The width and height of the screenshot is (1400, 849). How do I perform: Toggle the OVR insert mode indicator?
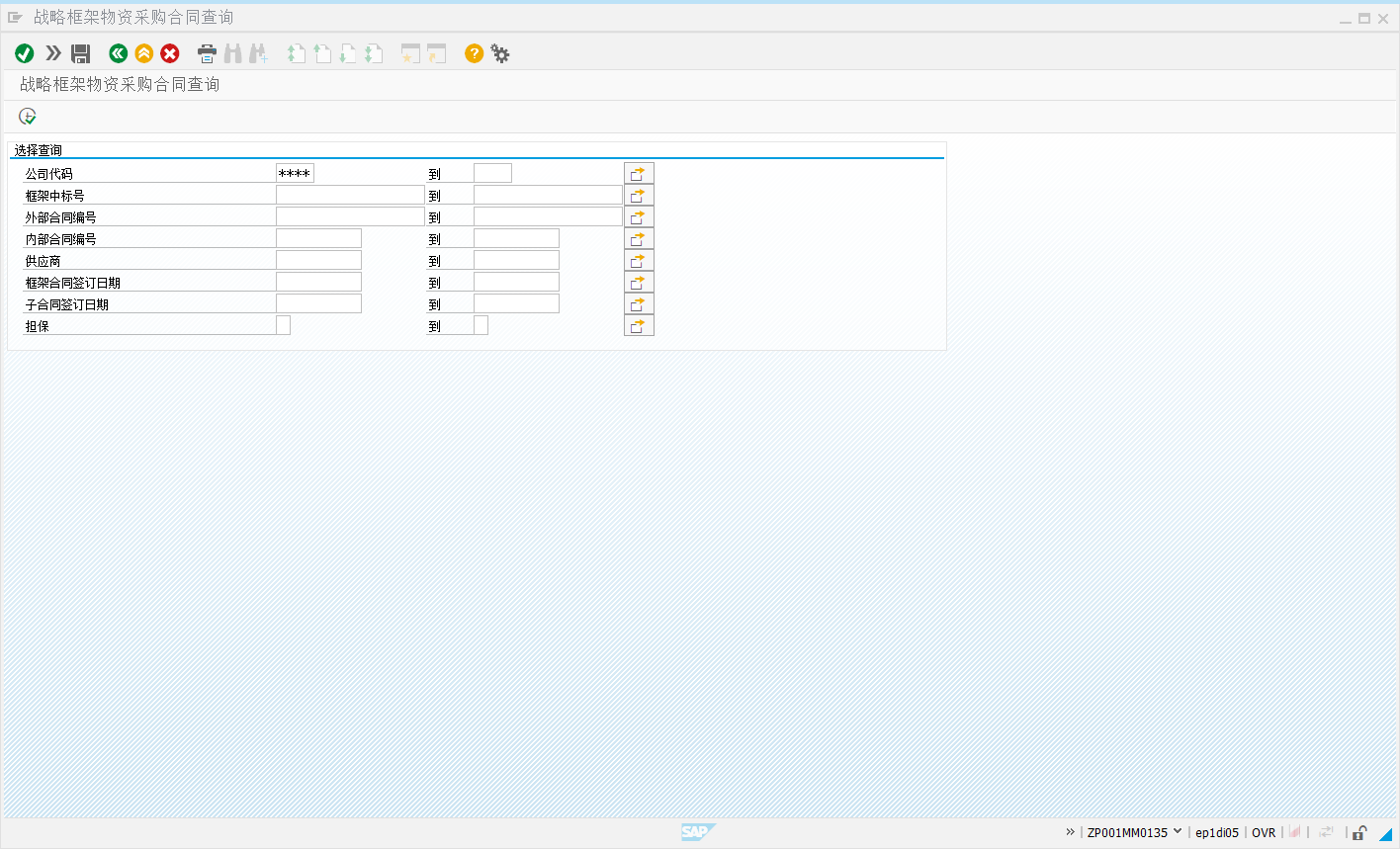click(1264, 832)
